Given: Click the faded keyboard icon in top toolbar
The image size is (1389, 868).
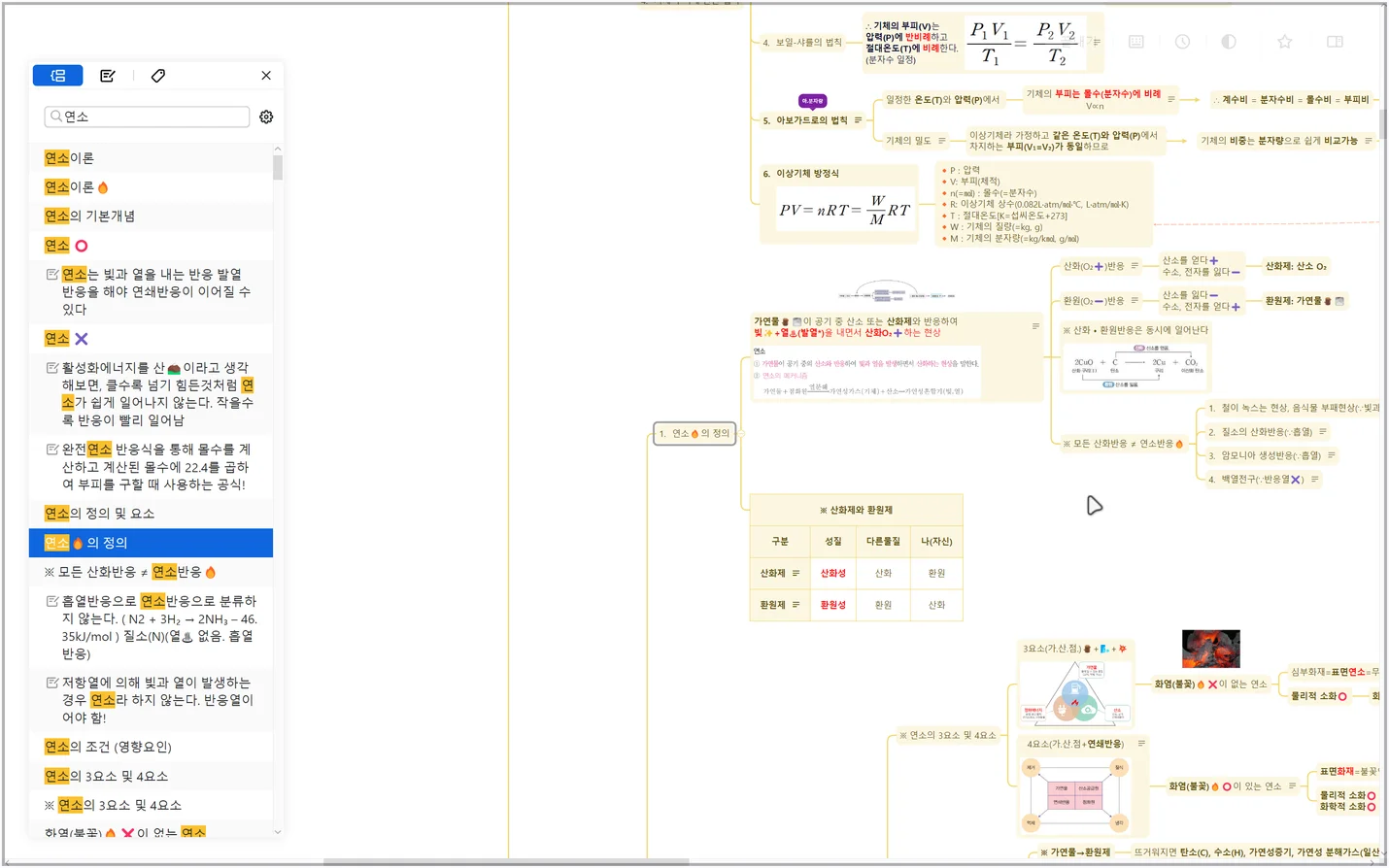Looking at the screenshot, I should (1136, 42).
